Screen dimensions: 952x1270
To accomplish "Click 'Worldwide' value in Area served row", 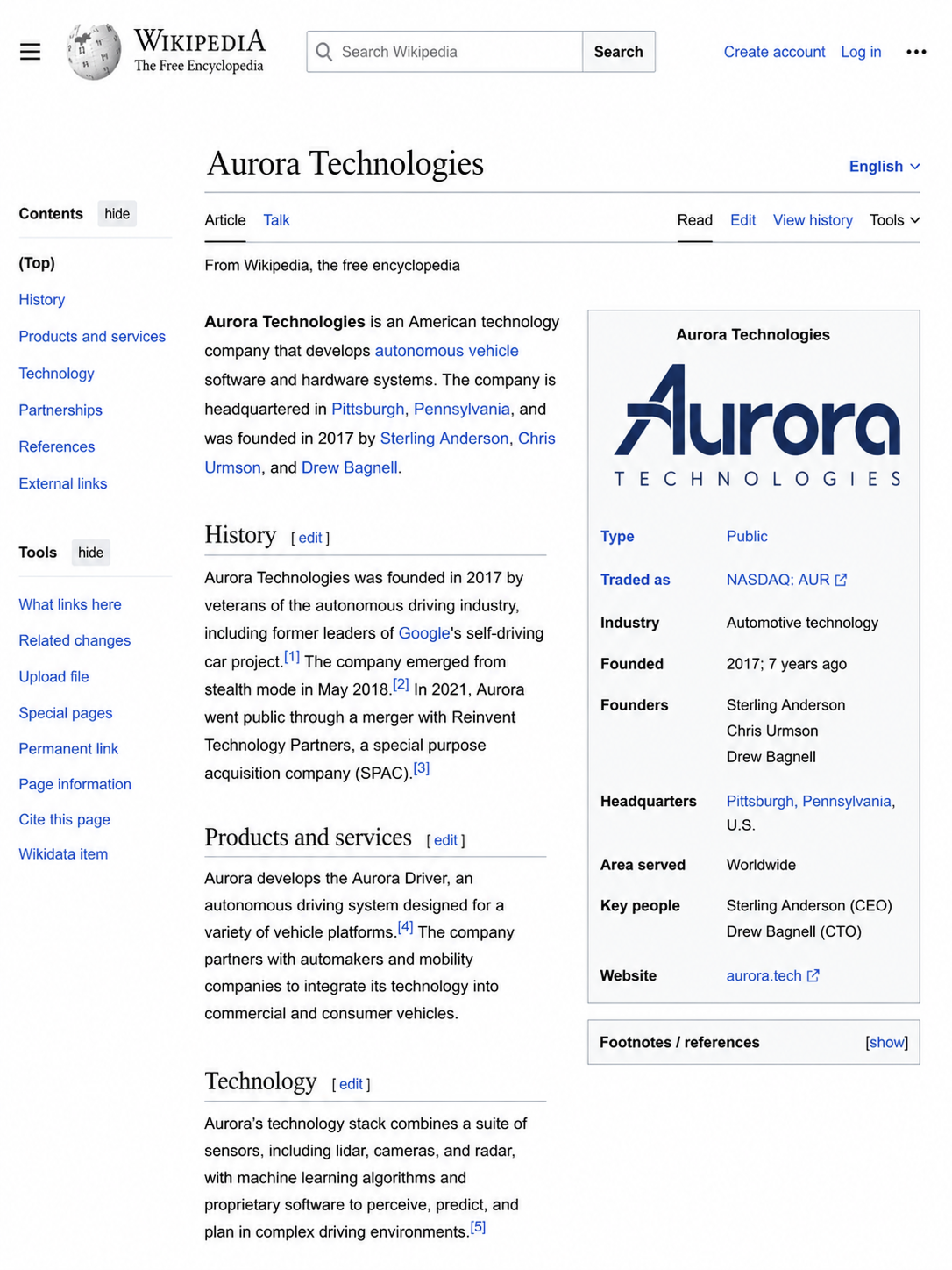I will 761,865.
